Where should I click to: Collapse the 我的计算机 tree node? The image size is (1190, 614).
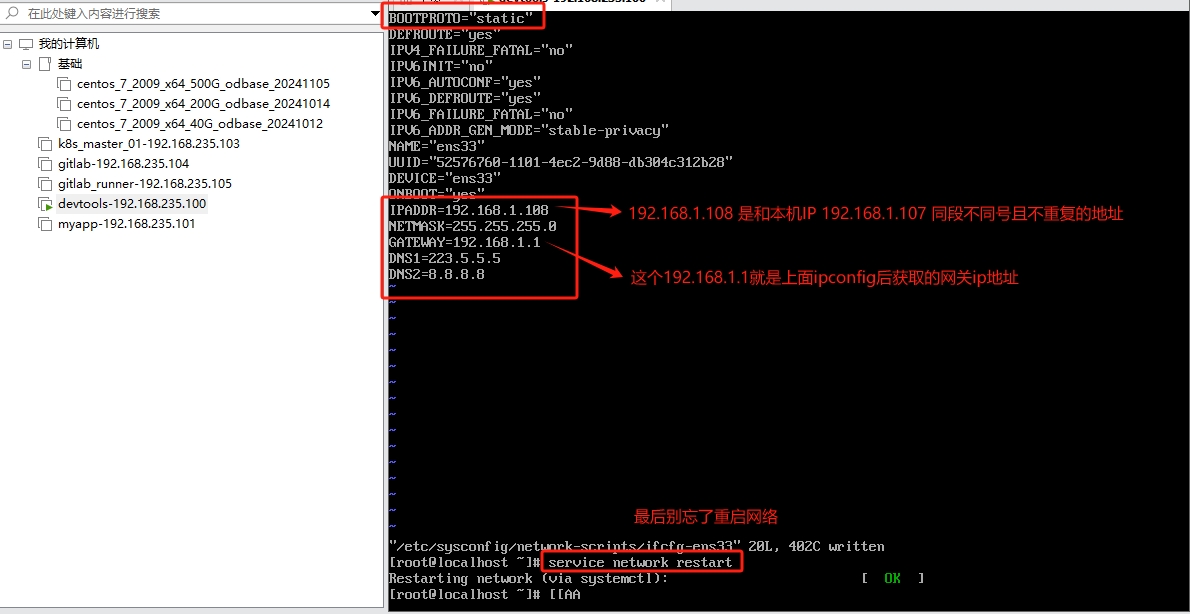(8, 44)
